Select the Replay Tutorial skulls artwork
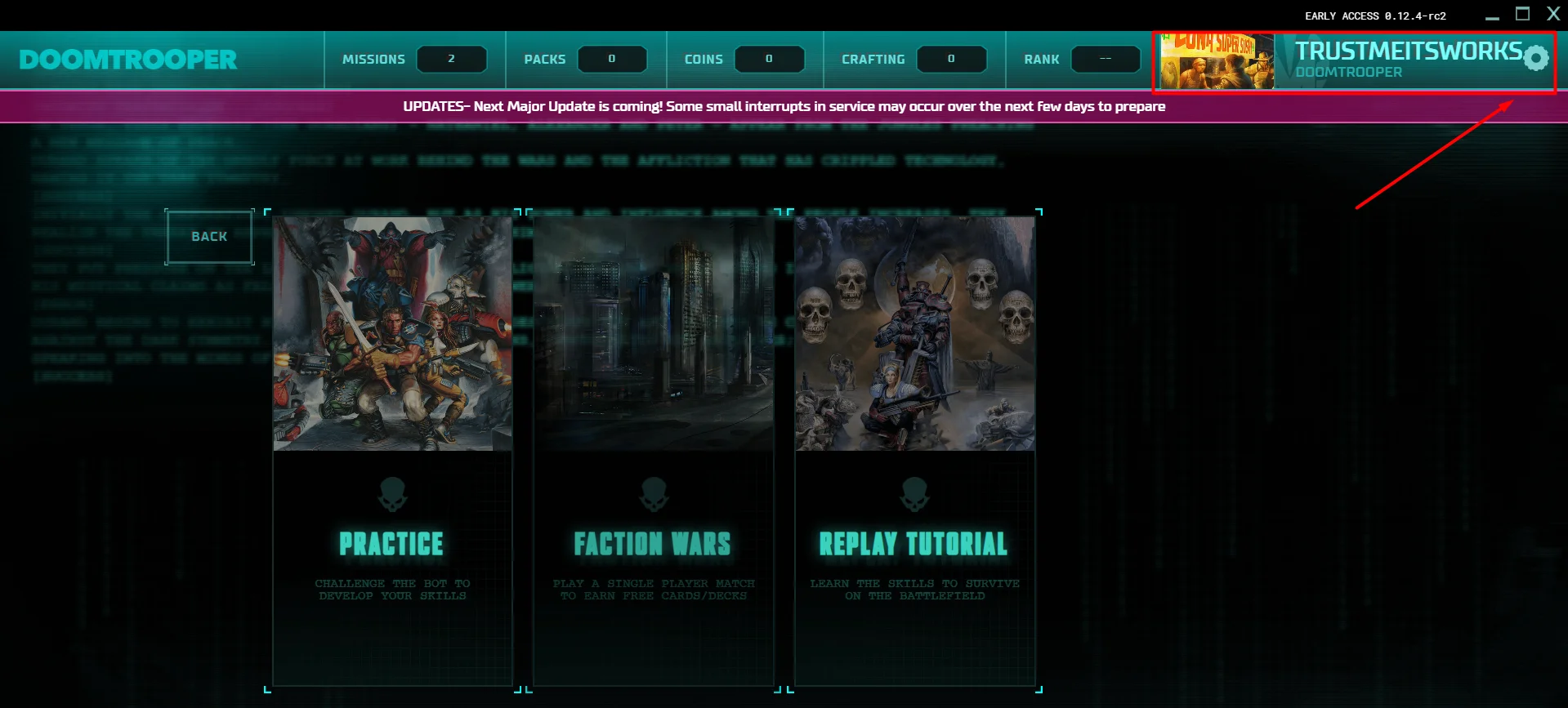The height and width of the screenshot is (708, 1568). coord(914,333)
